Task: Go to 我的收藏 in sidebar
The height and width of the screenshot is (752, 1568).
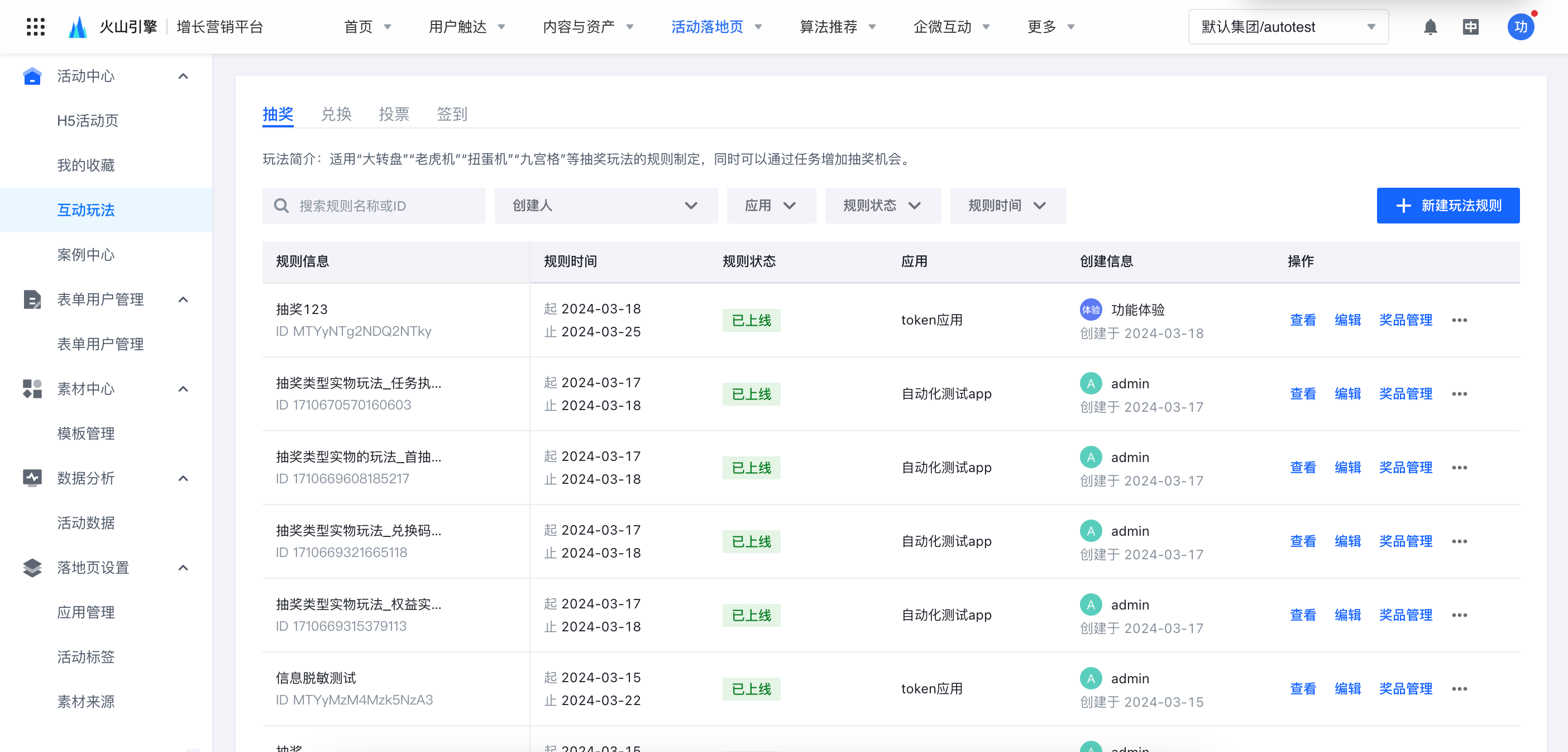Action: click(x=86, y=165)
